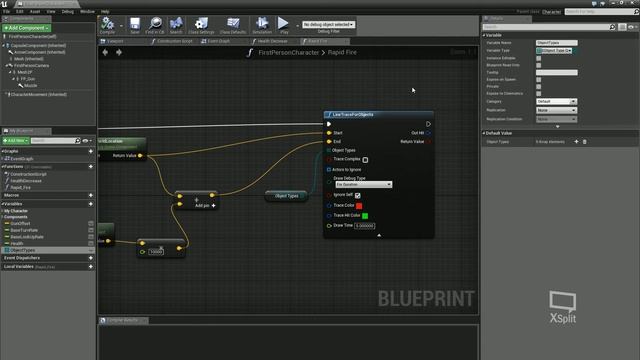Viewport: 640px width, 360px height.
Task: Open the Asset menu
Action: coord(35,11)
